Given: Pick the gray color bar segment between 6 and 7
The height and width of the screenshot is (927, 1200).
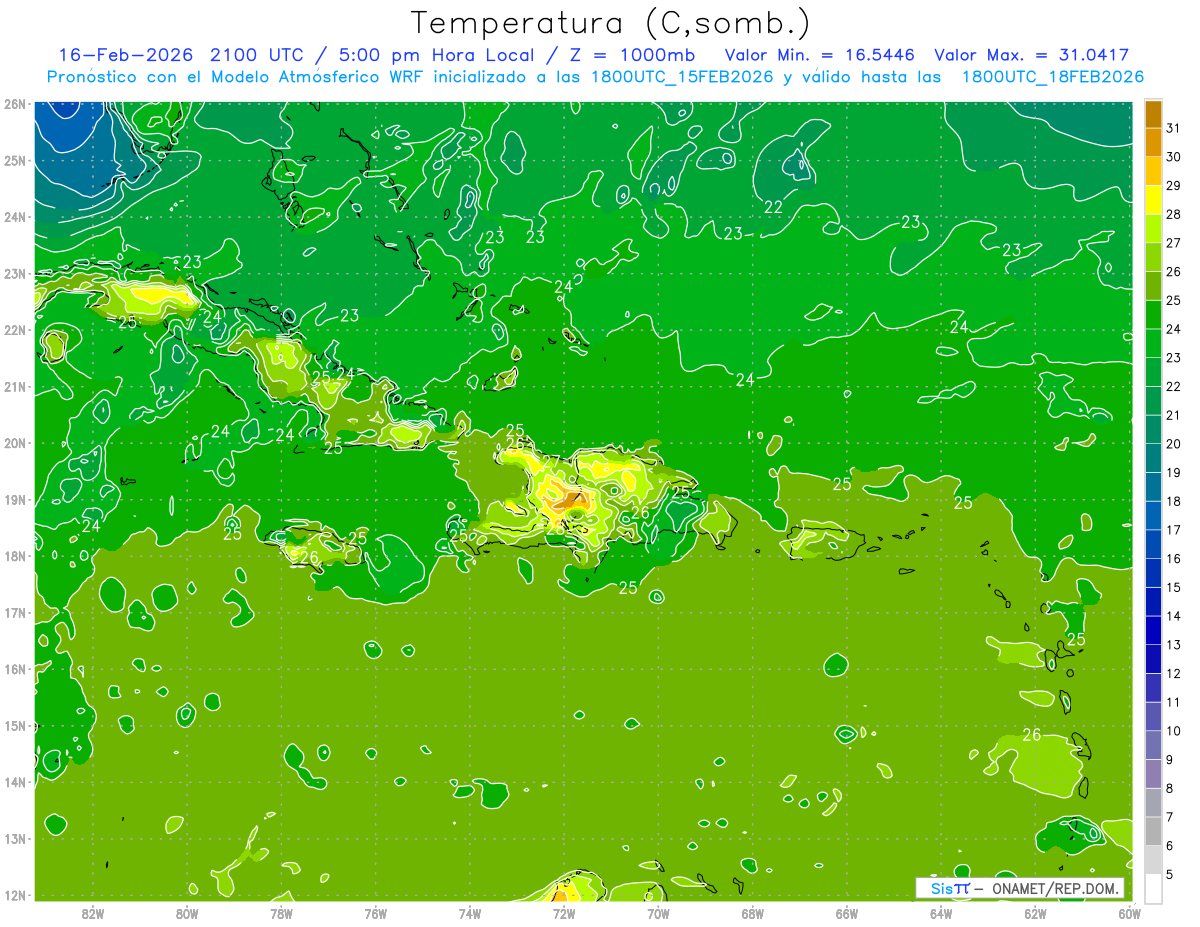Looking at the screenshot, I should click(x=1153, y=831).
